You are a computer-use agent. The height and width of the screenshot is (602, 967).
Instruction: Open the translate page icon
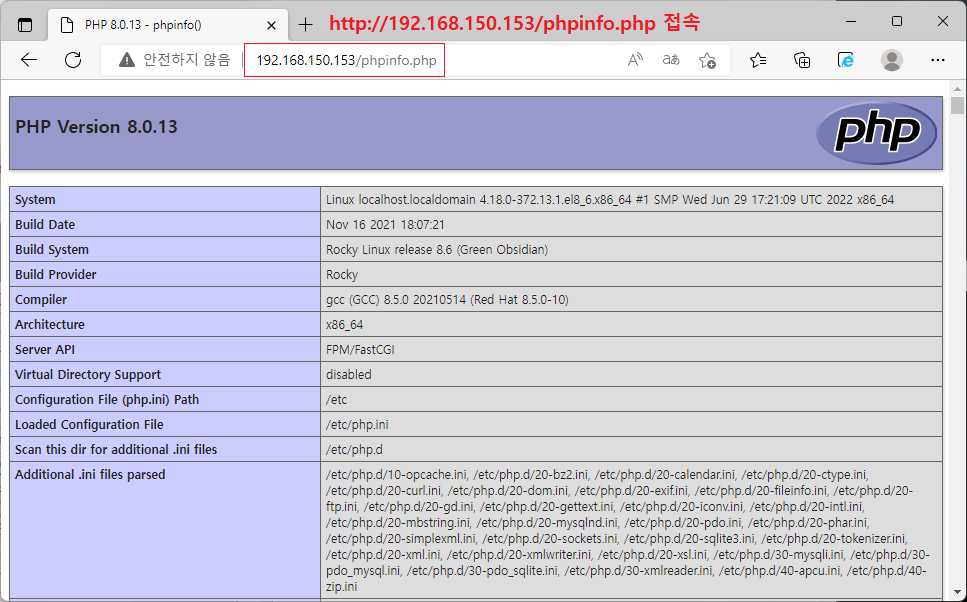pos(671,60)
